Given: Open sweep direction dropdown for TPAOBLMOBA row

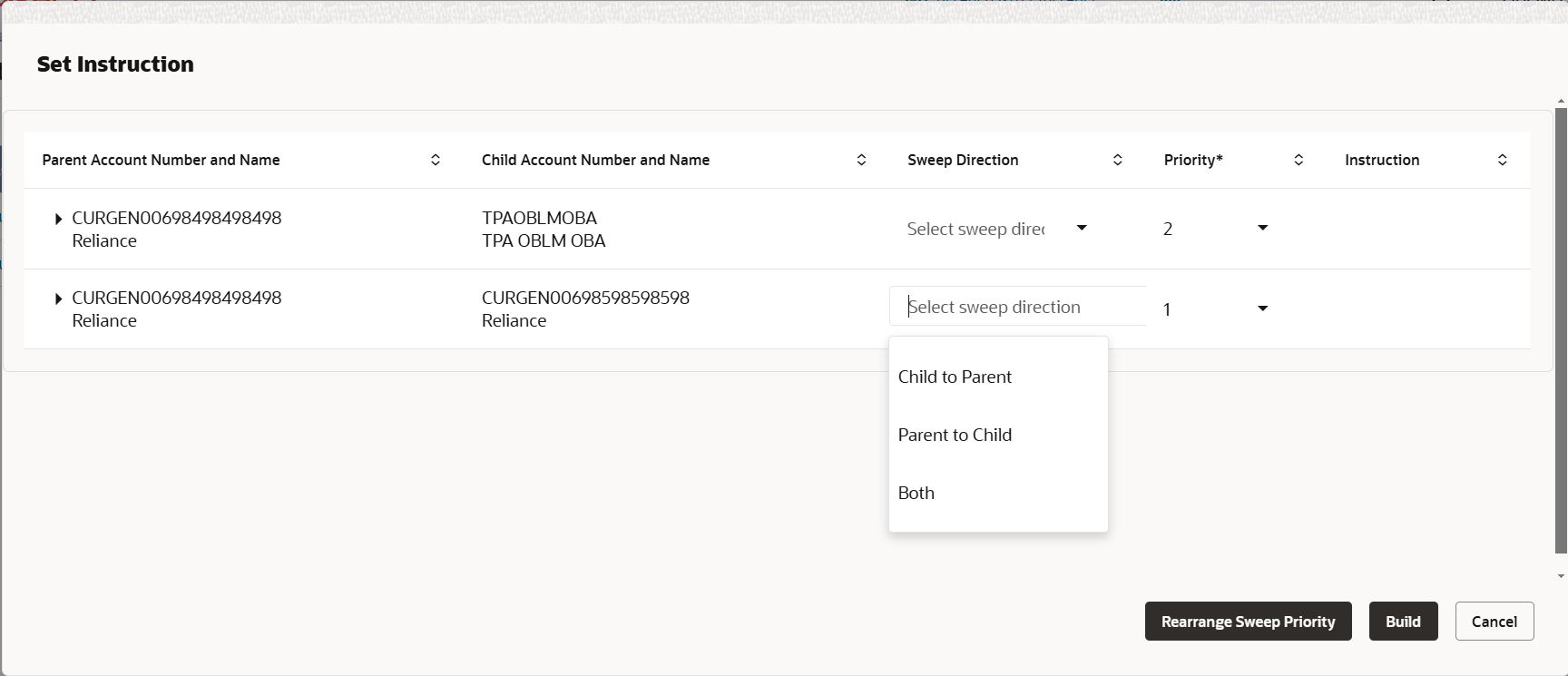Looking at the screenshot, I should pos(1081,228).
